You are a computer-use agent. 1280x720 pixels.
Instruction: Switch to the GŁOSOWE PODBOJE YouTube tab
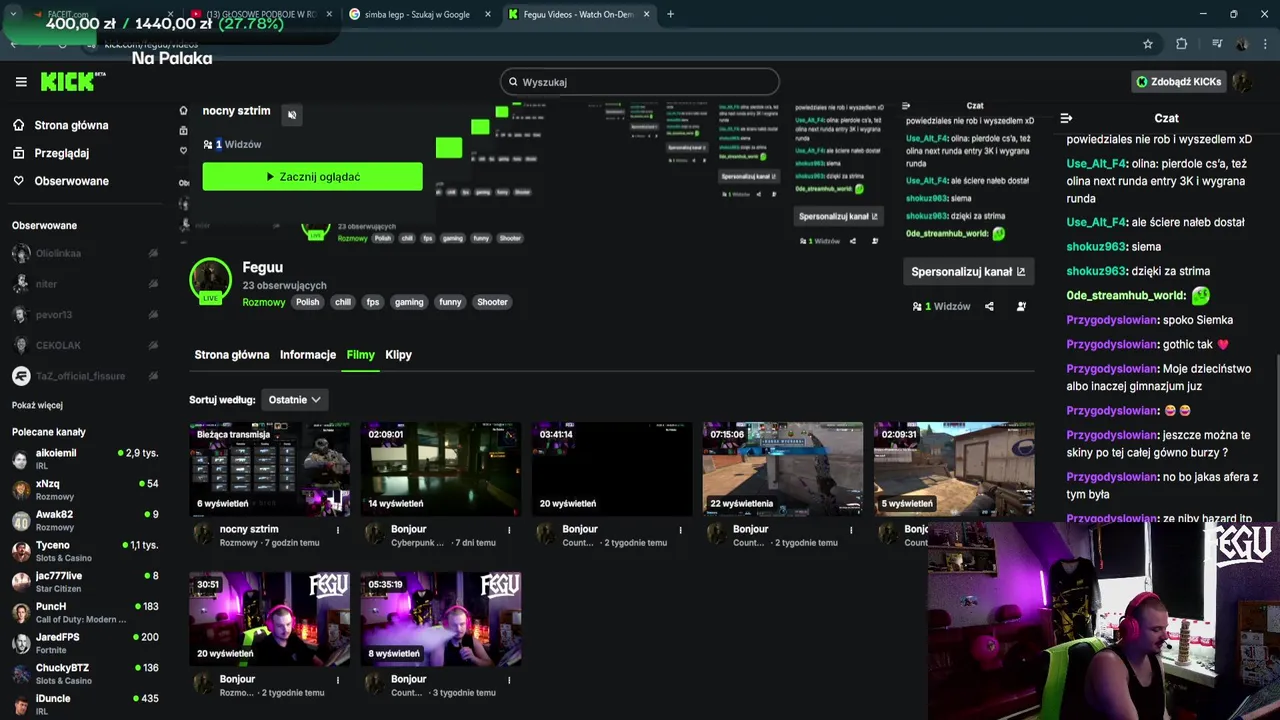pos(260,14)
